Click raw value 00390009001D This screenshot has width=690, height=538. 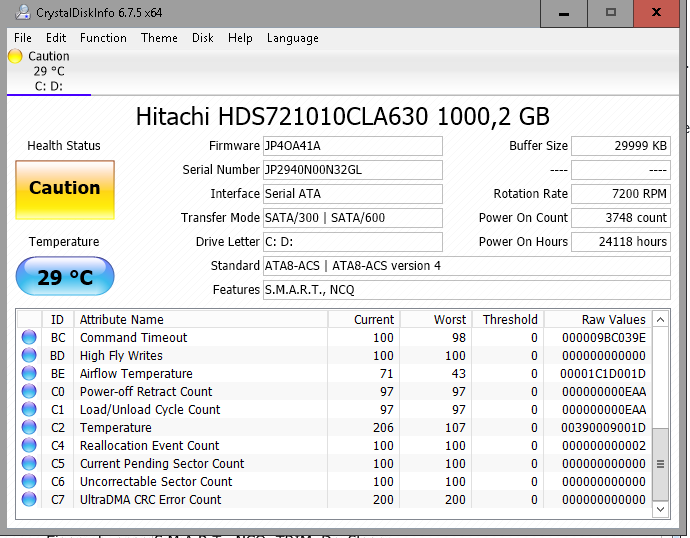point(603,428)
